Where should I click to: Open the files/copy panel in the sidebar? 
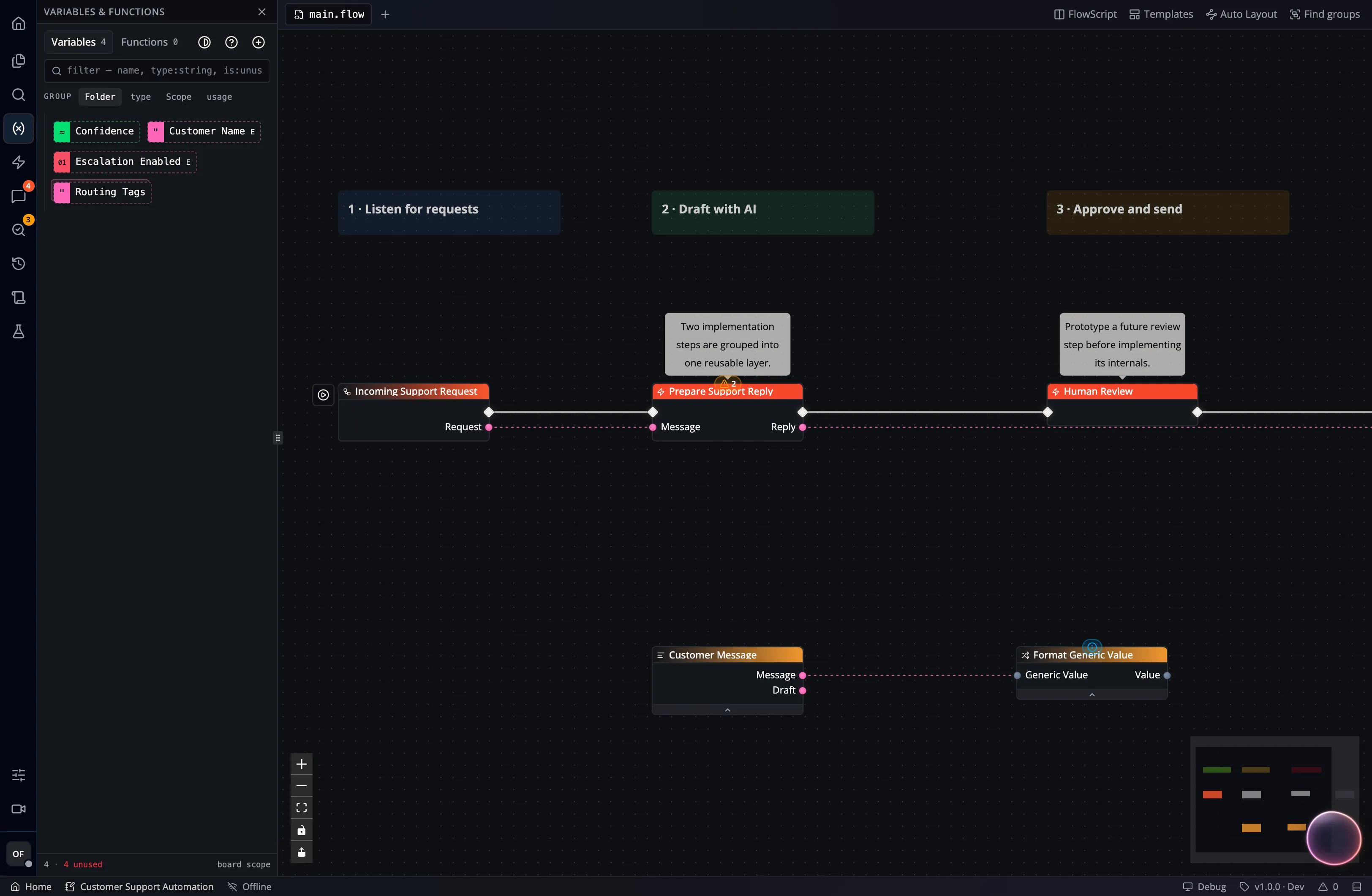(x=19, y=60)
